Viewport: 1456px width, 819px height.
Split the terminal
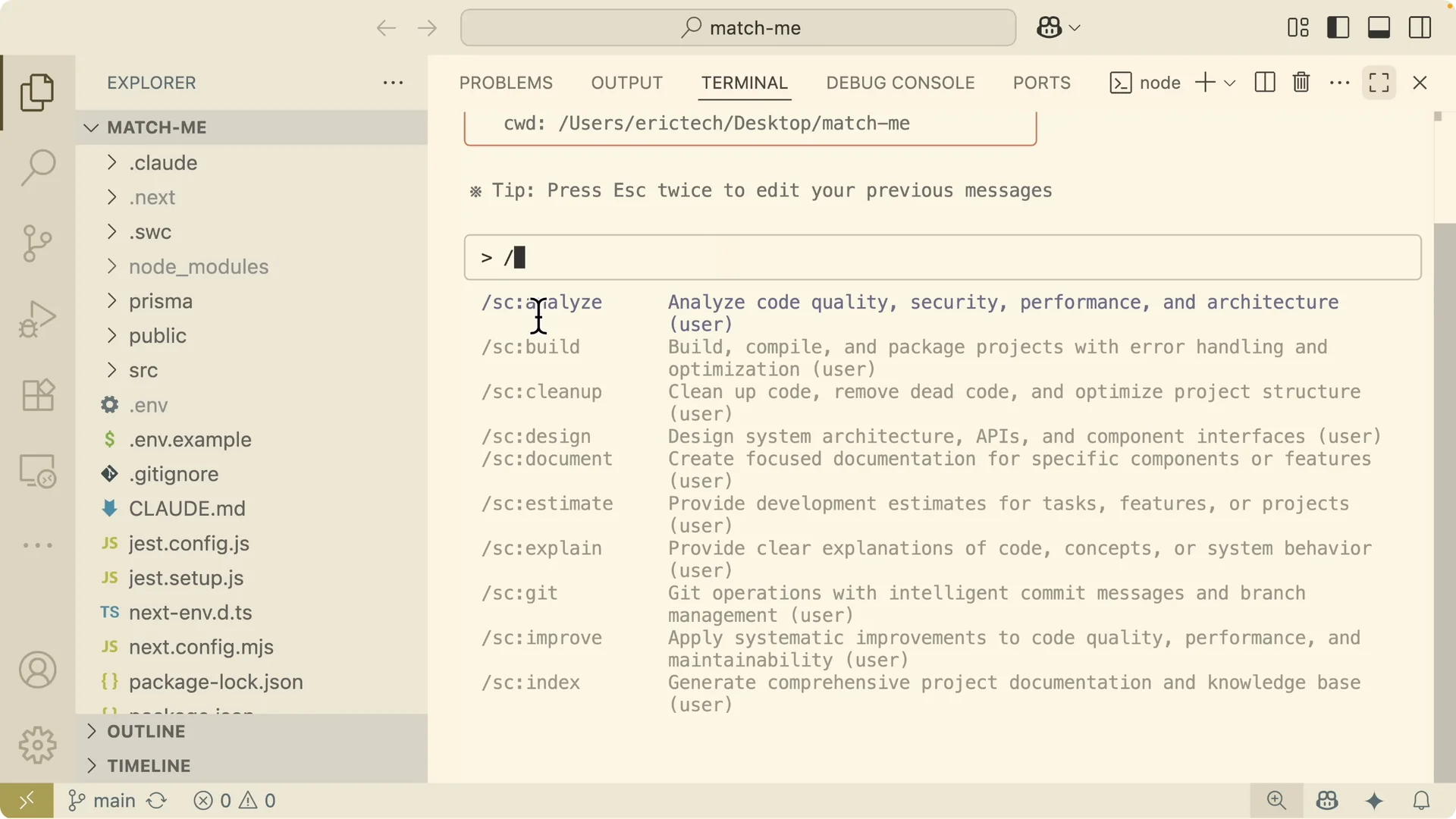tap(1265, 83)
